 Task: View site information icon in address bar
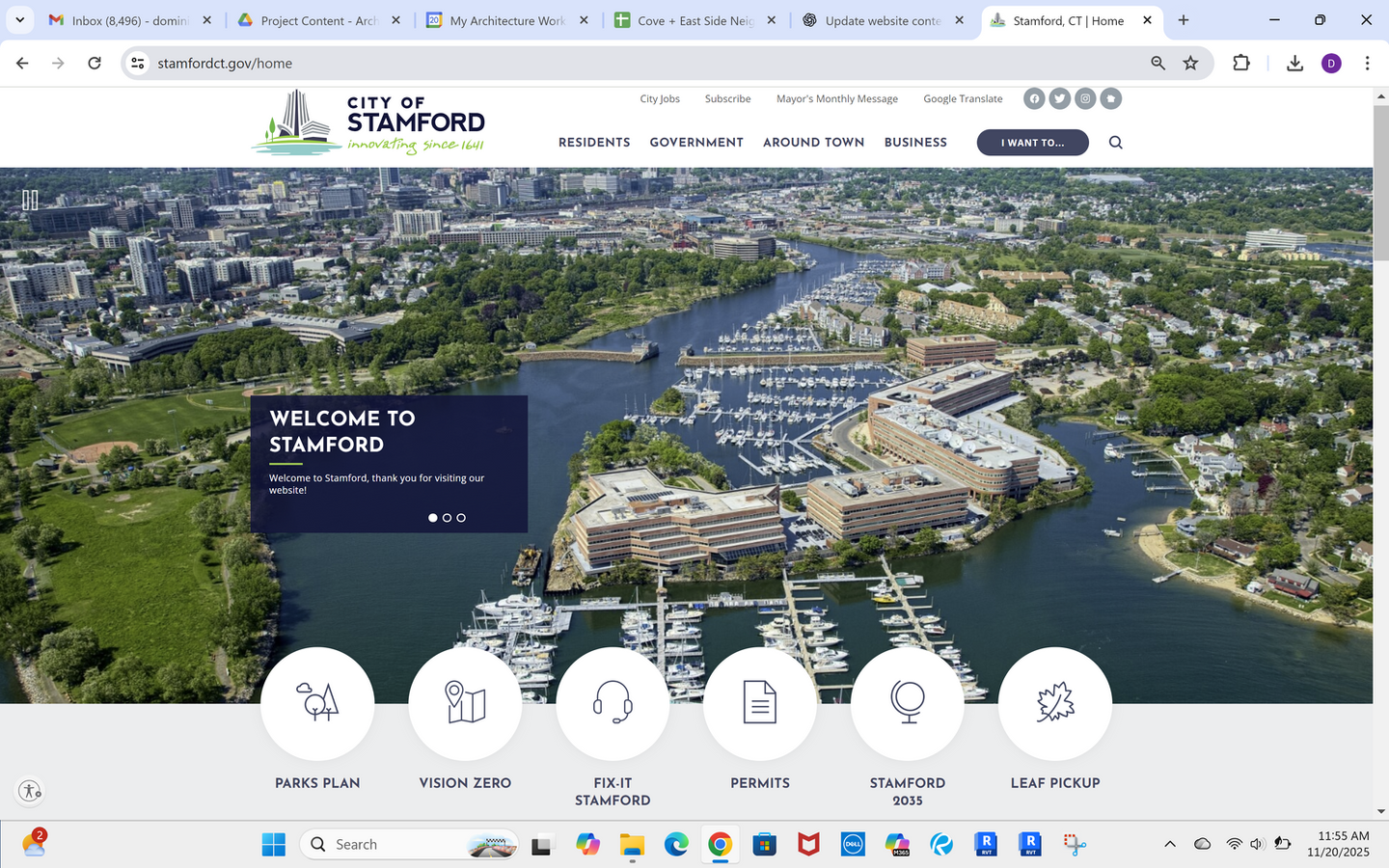(138, 63)
